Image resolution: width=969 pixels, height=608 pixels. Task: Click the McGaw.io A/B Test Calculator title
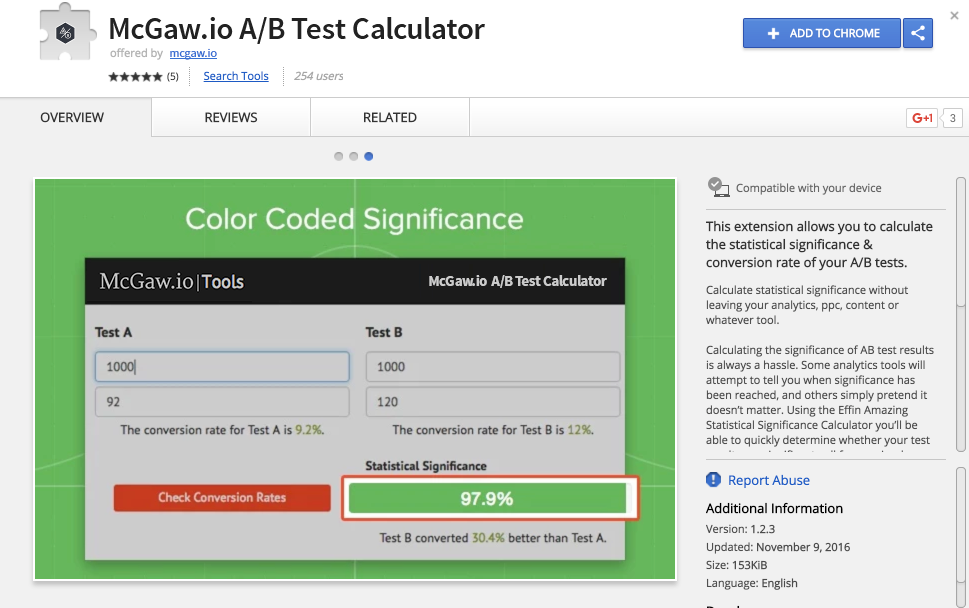(297, 29)
